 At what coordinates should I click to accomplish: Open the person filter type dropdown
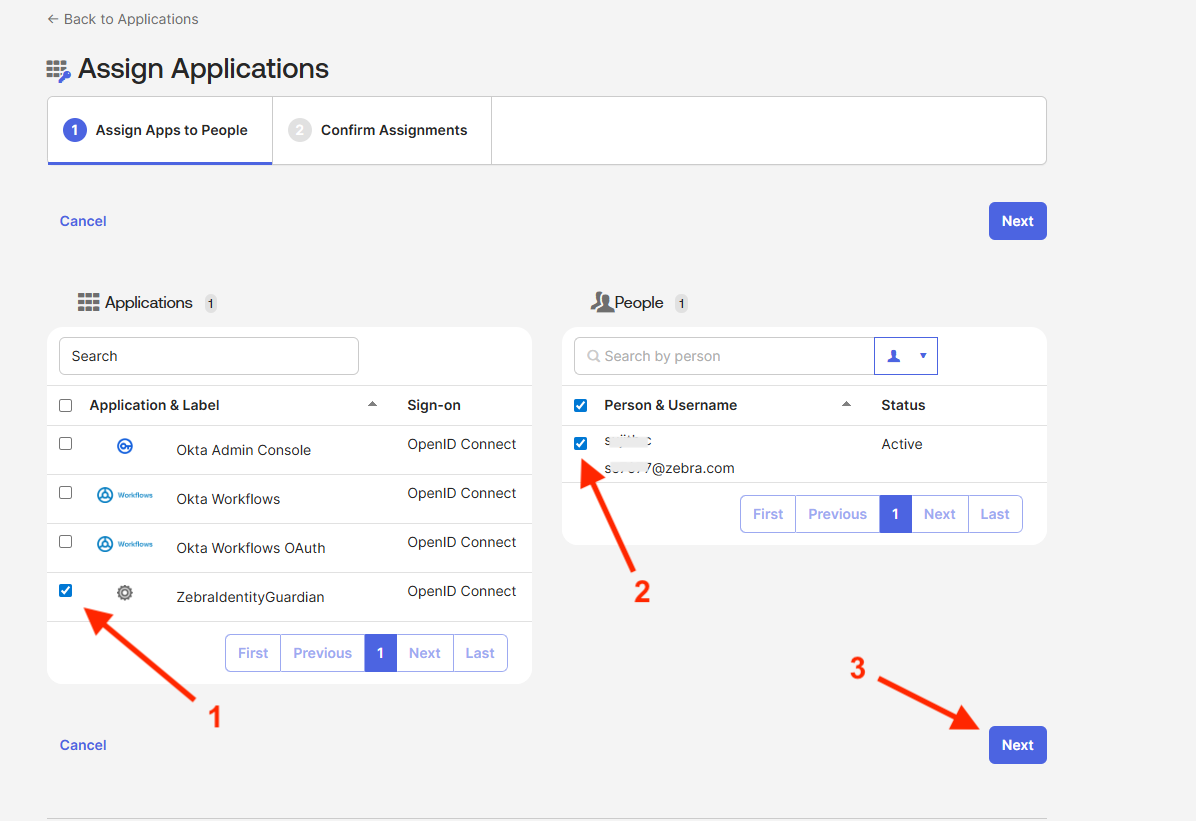tap(906, 356)
